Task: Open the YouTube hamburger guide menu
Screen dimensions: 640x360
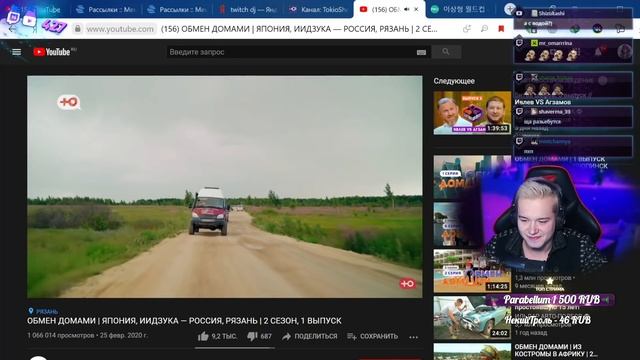Action: click(16, 52)
